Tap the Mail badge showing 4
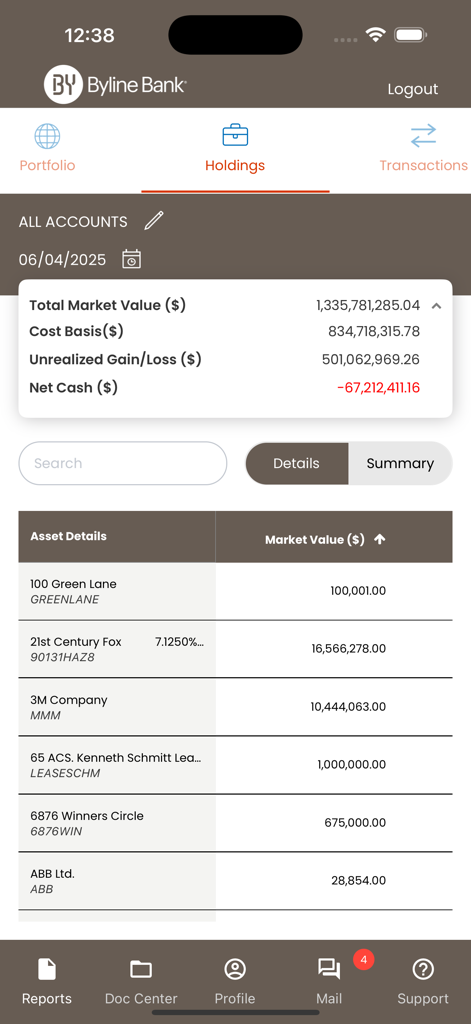The image size is (471, 1024). coord(364,959)
